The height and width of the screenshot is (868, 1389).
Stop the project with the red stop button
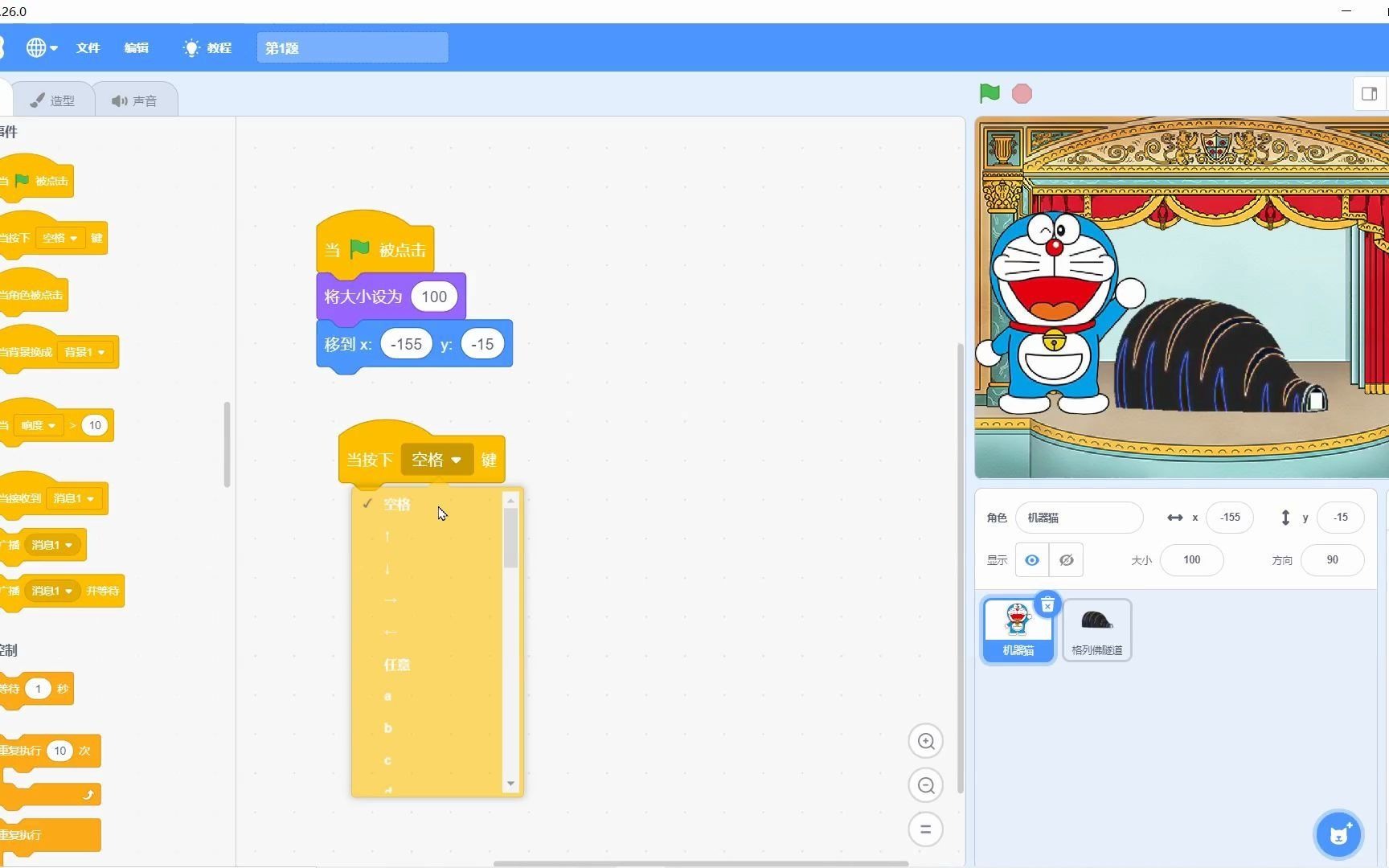point(1022,93)
